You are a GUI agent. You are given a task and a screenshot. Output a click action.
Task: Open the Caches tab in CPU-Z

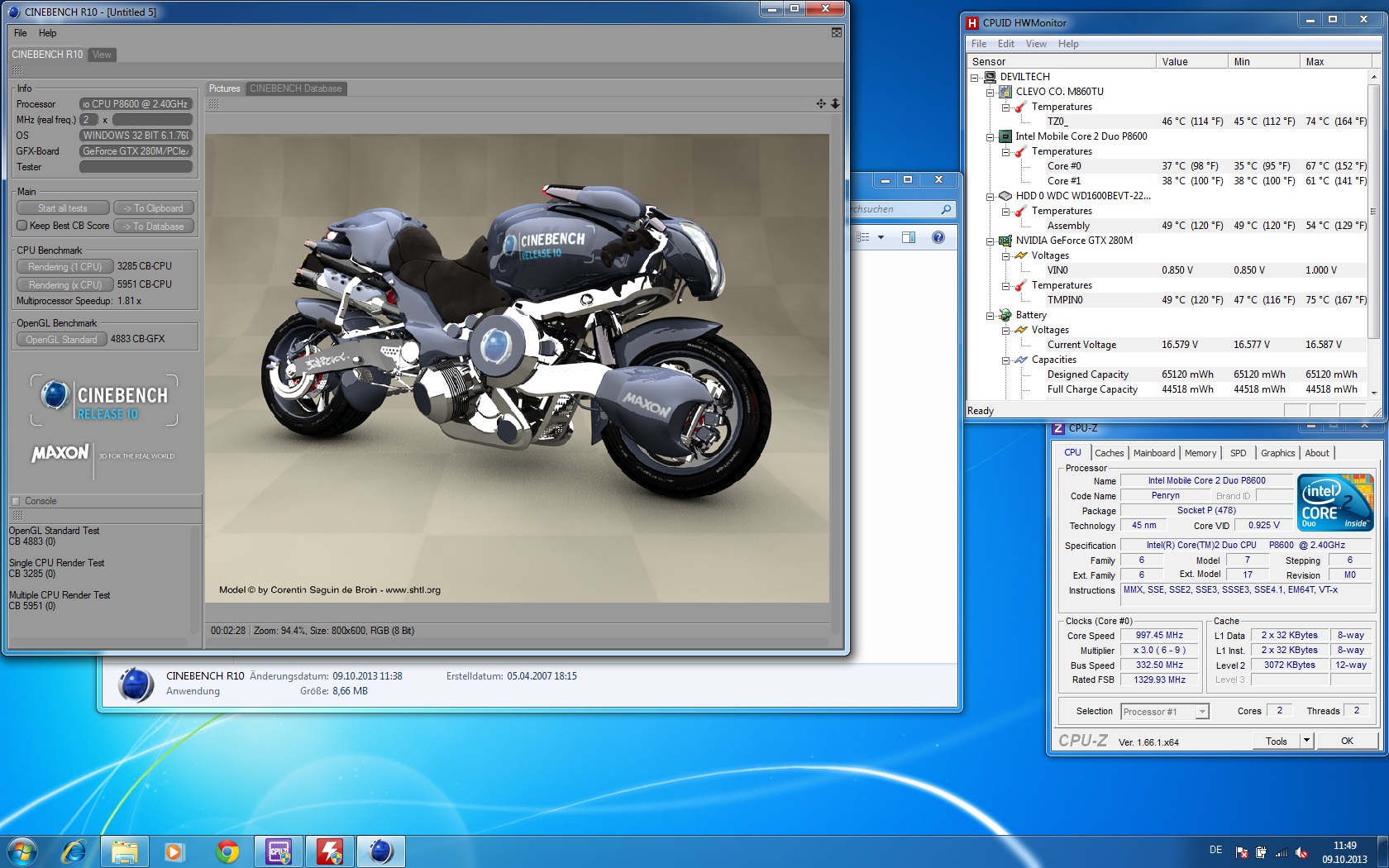[1109, 453]
